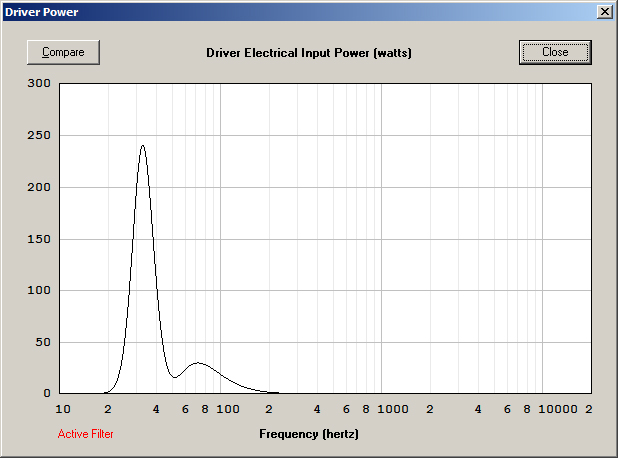The width and height of the screenshot is (618, 458).
Task: Click the curve's smaller second hump
Action: [x=198, y=363]
